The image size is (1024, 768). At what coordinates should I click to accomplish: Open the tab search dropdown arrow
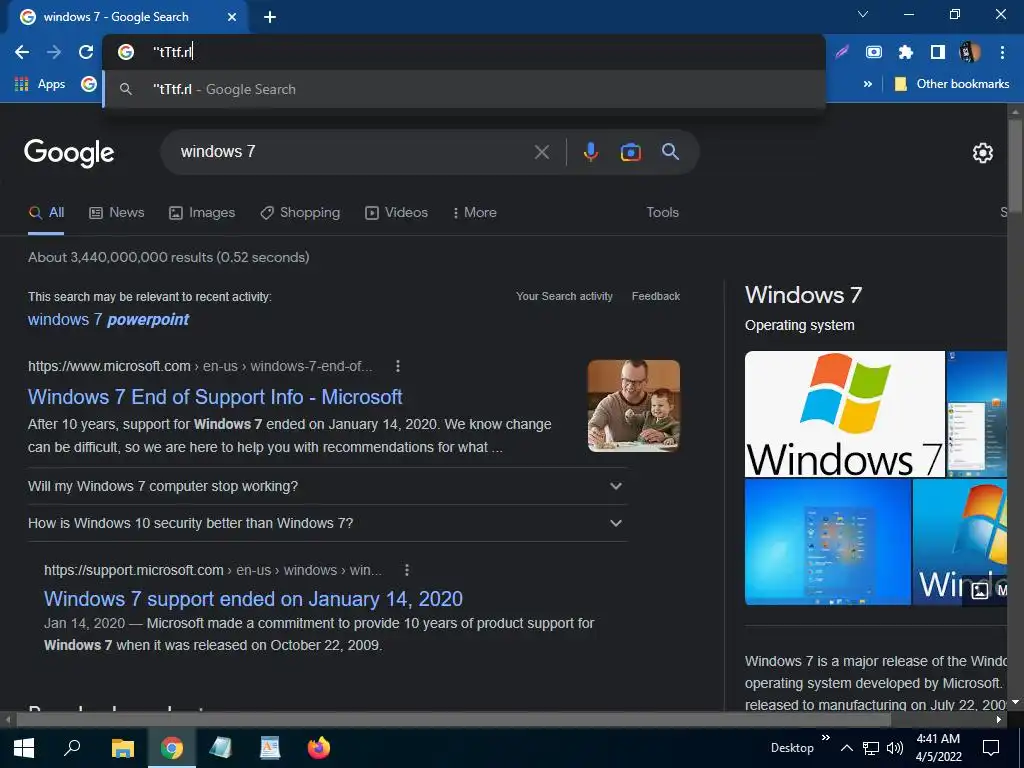863,14
